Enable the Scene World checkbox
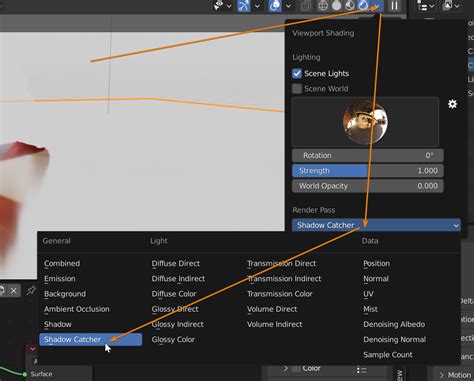The width and height of the screenshot is (474, 381). [x=297, y=89]
